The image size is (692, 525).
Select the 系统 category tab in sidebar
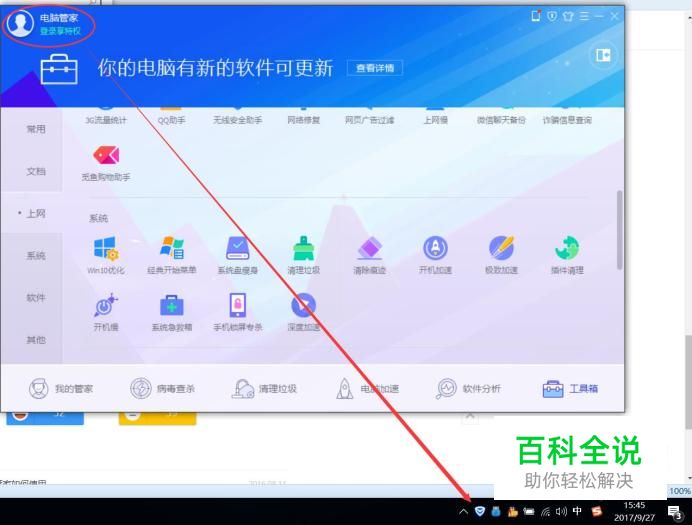click(x=36, y=255)
